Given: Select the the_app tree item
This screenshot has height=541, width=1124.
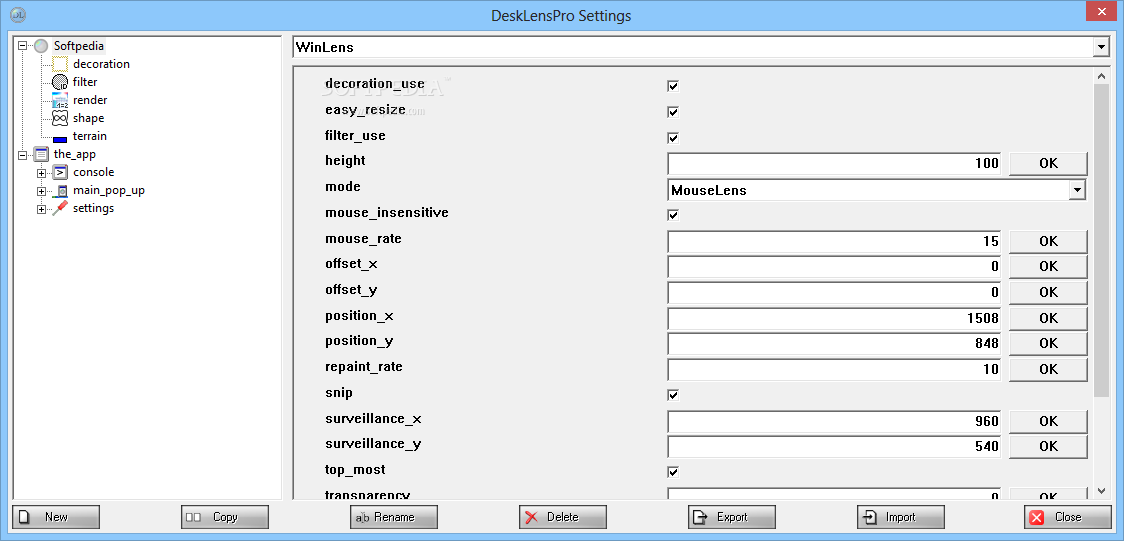Looking at the screenshot, I should 75,154.
